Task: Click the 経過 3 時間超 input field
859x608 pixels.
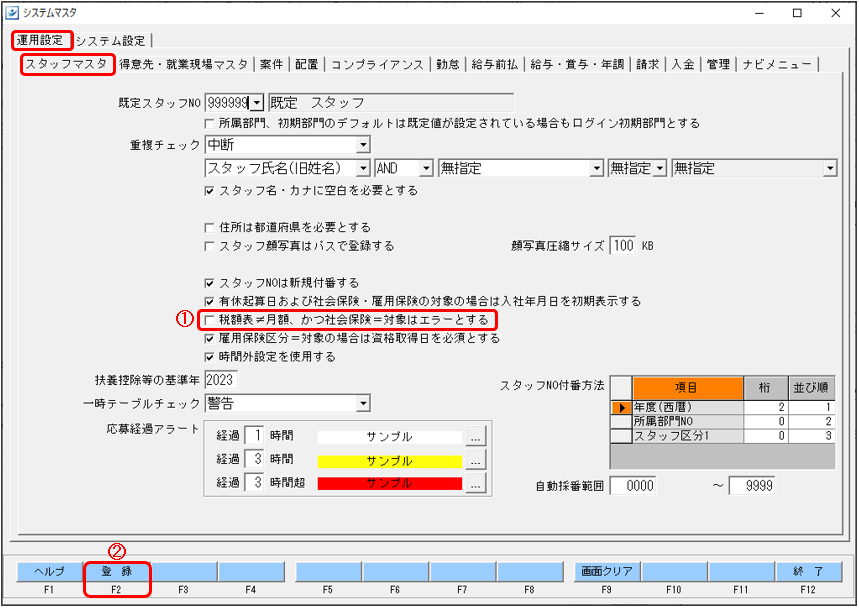Action: (x=254, y=483)
